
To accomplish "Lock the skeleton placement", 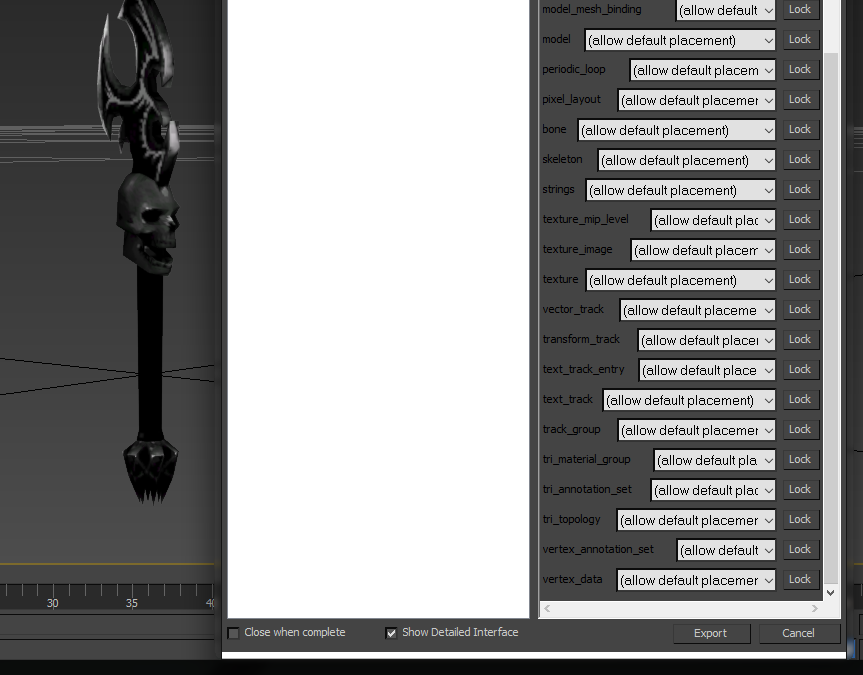I will tap(800, 160).
